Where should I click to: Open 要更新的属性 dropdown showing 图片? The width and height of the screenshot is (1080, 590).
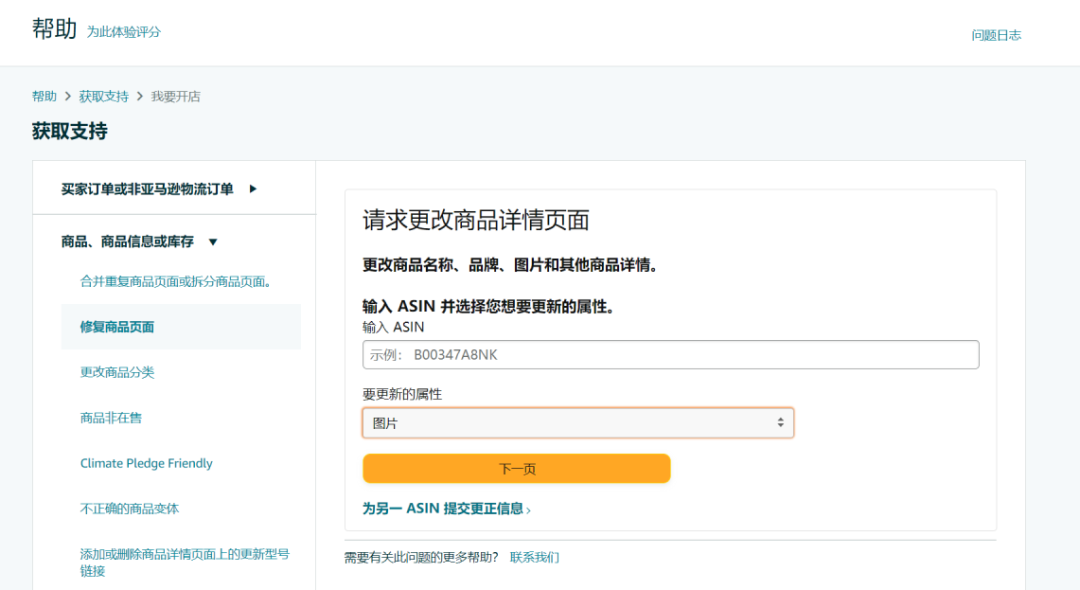tap(578, 423)
